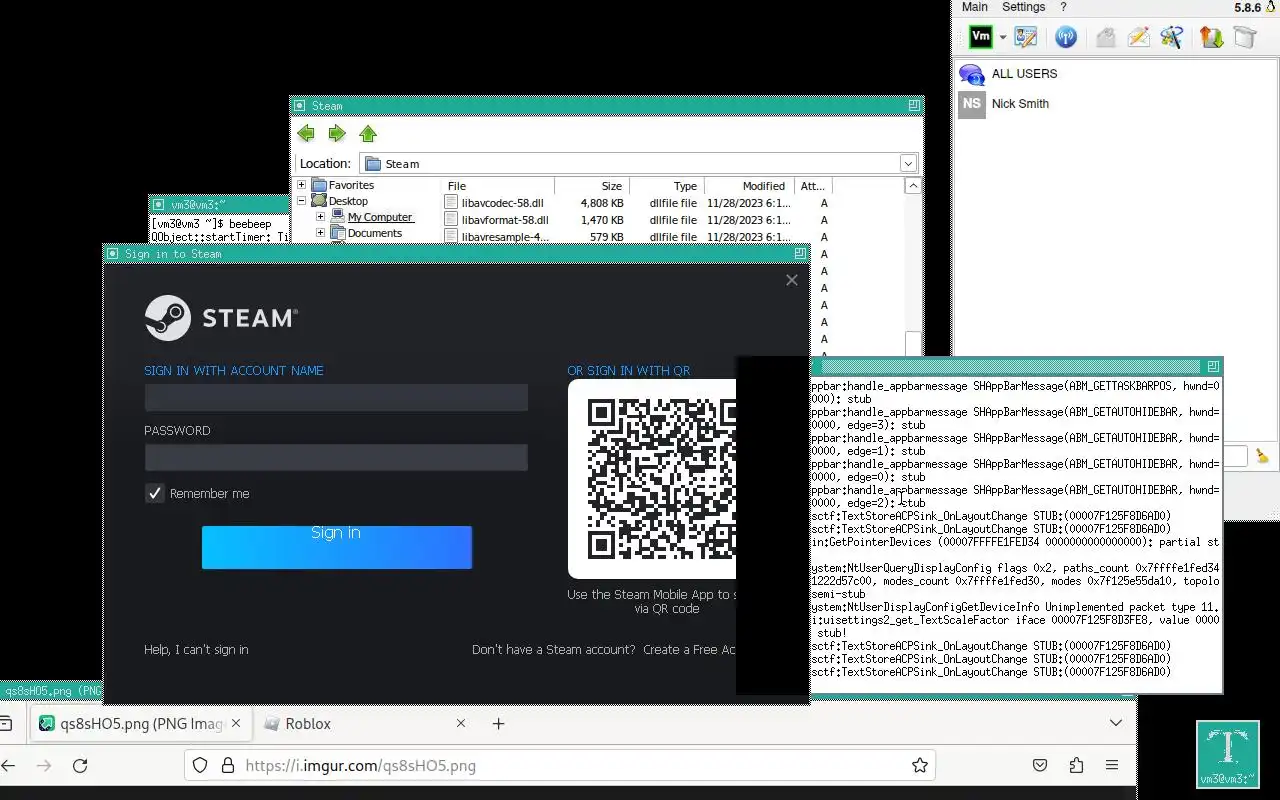
Task: Open the edit profile icon in BeeBEEP
Action: tap(1025, 37)
